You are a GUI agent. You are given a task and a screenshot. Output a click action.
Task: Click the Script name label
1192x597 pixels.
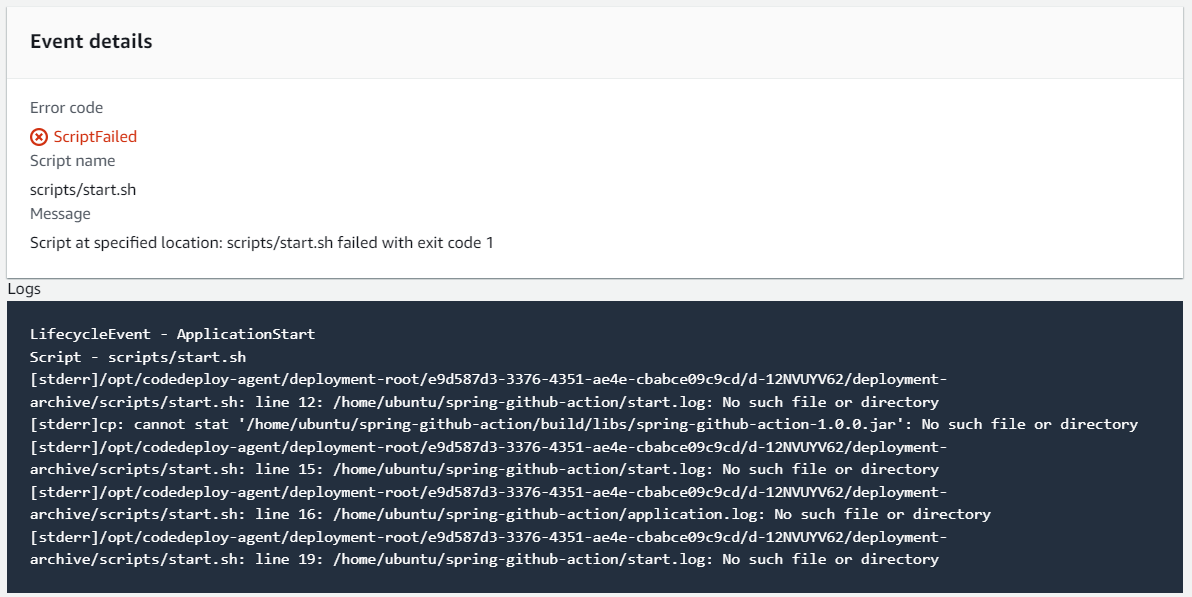(x=72, y=160)
